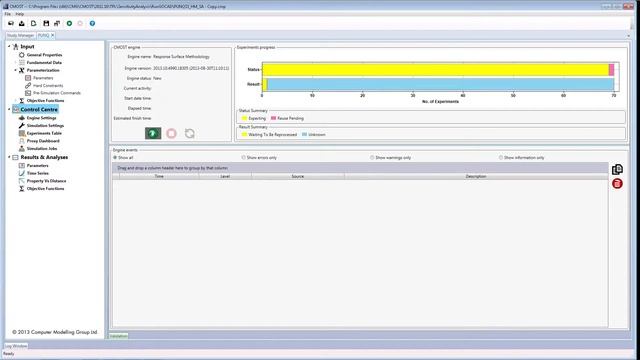640x360 pixels.
Task: Copy engine events with the copy icon
Action: tap(617, 169)
